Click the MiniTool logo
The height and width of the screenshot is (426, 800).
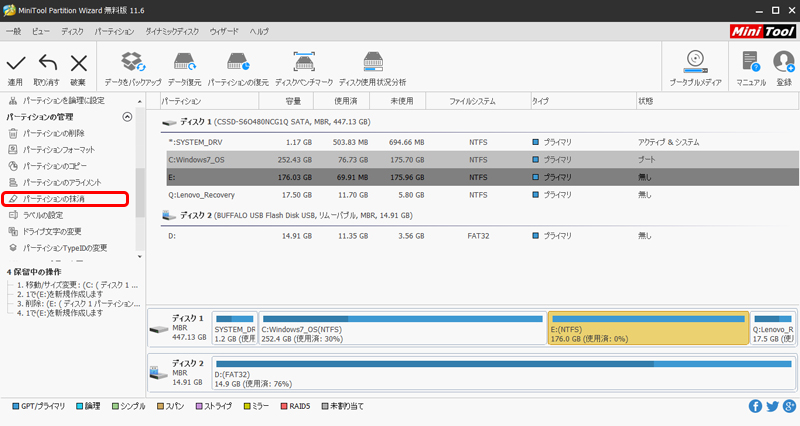[x=763, y=32]
